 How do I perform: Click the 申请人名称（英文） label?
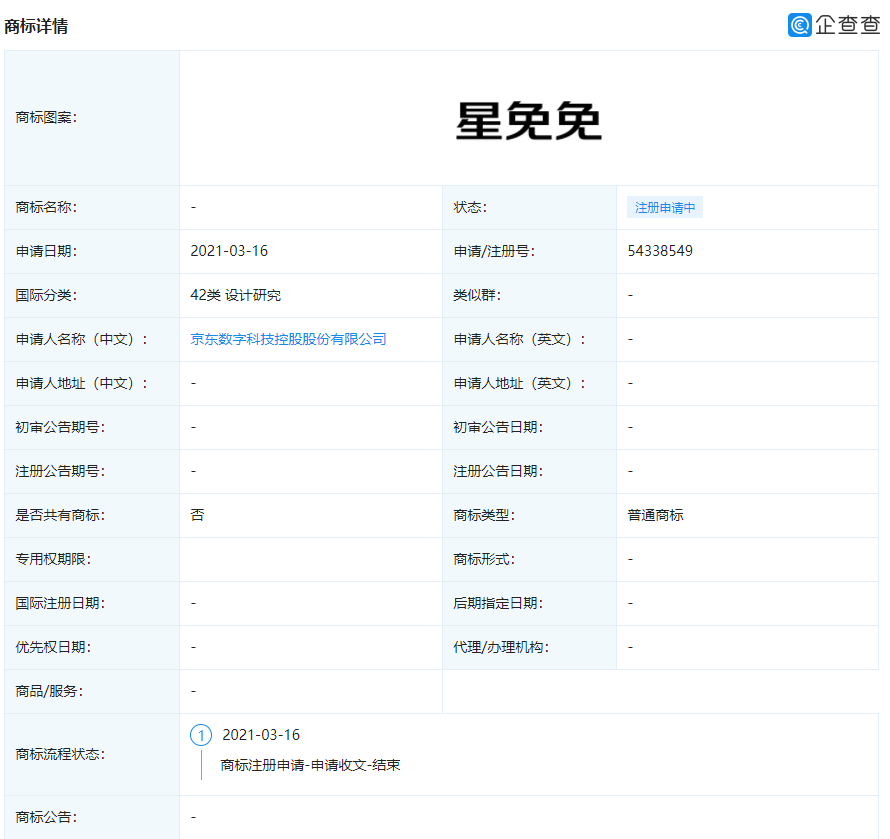(520, 339)
